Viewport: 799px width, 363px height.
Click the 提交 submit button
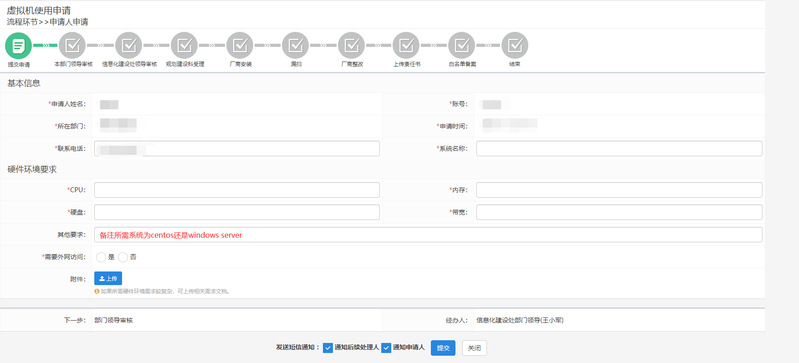click(443, 348)
